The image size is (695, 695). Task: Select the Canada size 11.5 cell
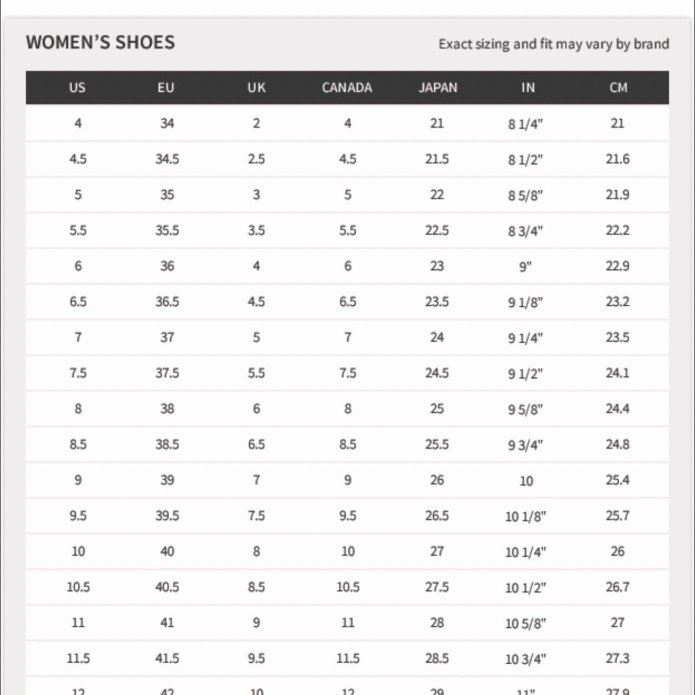[348, 658]
